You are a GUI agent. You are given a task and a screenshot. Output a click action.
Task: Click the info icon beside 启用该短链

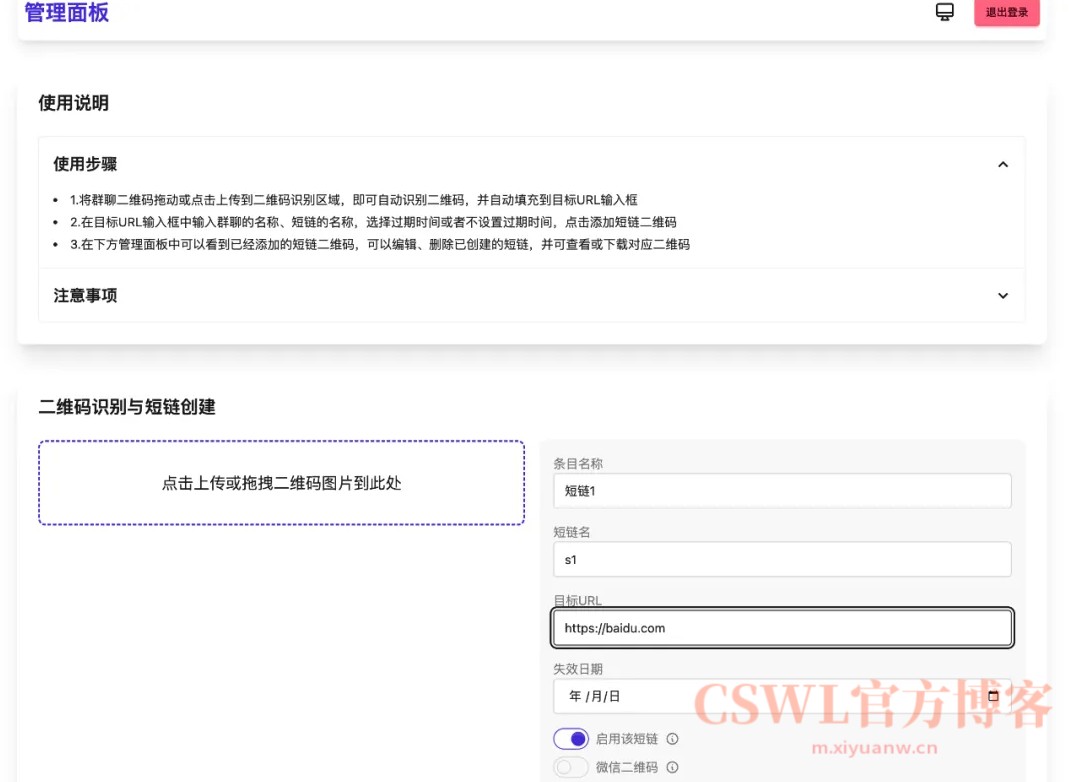click(x=672, y=739)
